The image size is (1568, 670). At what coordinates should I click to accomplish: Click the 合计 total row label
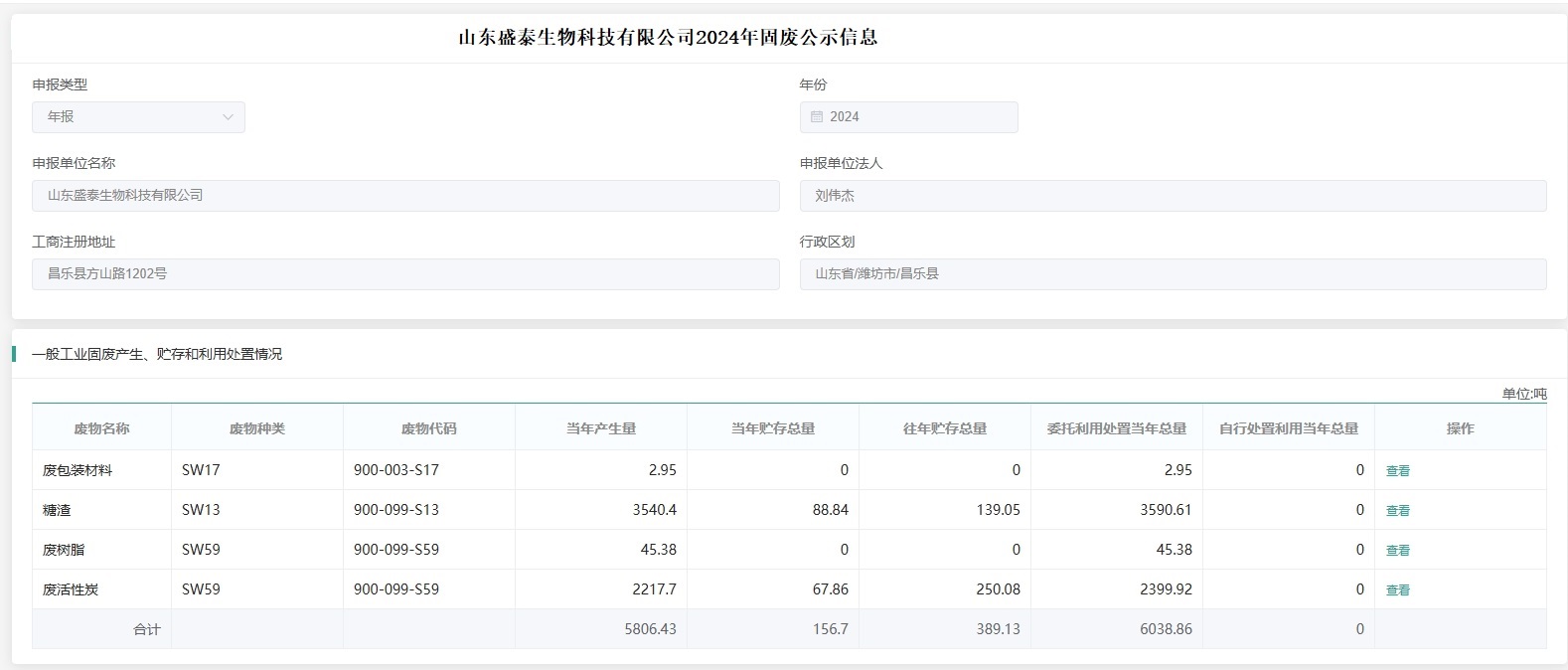click(x=146, y=629)
